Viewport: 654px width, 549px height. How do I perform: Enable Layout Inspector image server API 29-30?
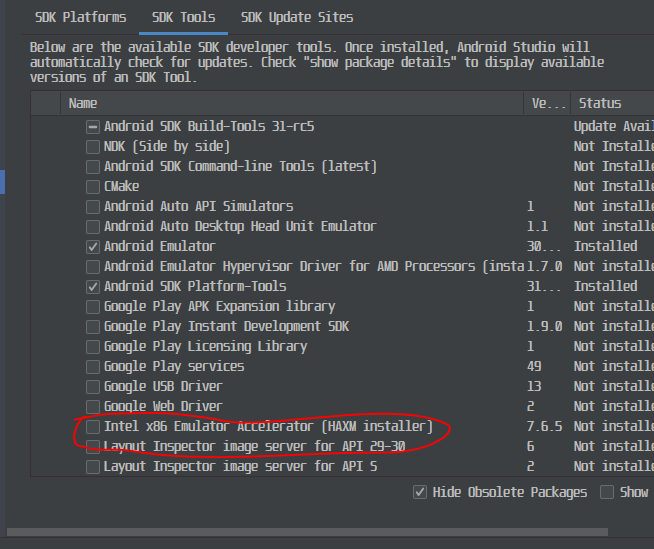(93, 447)
